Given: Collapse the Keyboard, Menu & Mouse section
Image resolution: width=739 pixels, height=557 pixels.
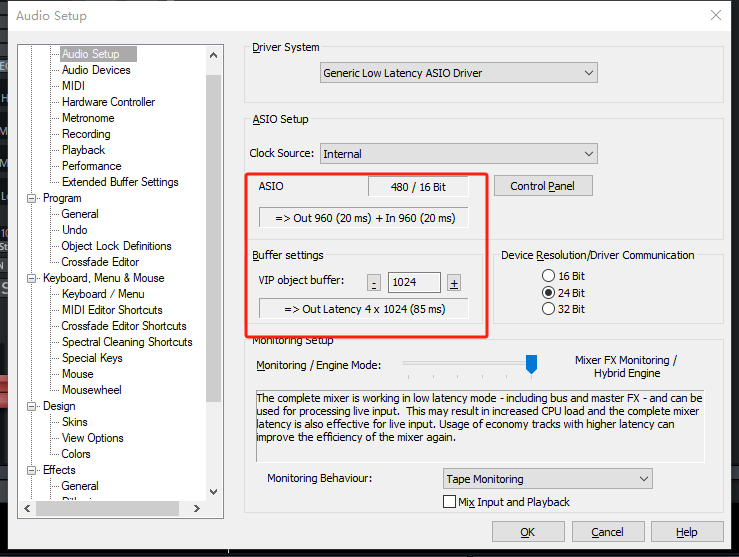Looking at the screenshot, I should click(x=31, y=278).
